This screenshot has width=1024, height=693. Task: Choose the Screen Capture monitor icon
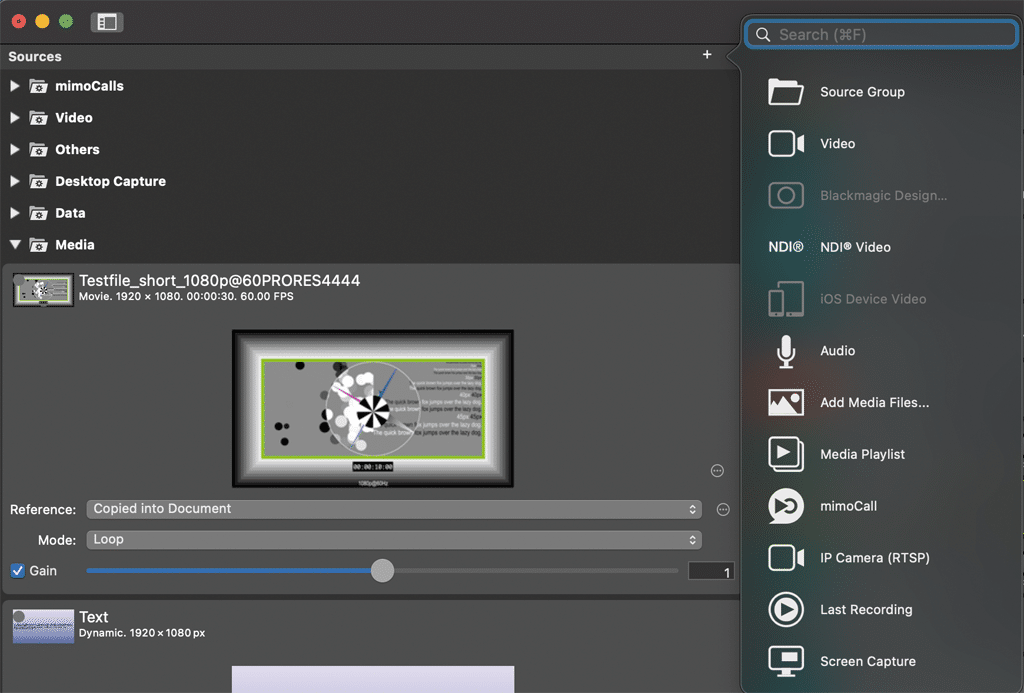785,661
